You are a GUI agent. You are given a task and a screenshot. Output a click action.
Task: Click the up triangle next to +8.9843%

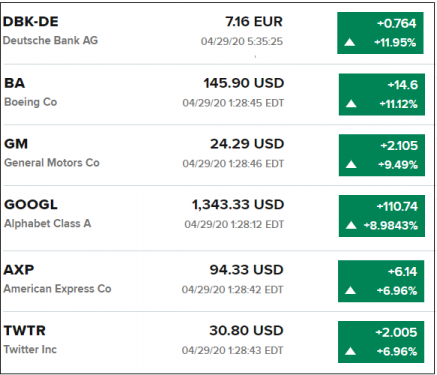coord(351,226)
